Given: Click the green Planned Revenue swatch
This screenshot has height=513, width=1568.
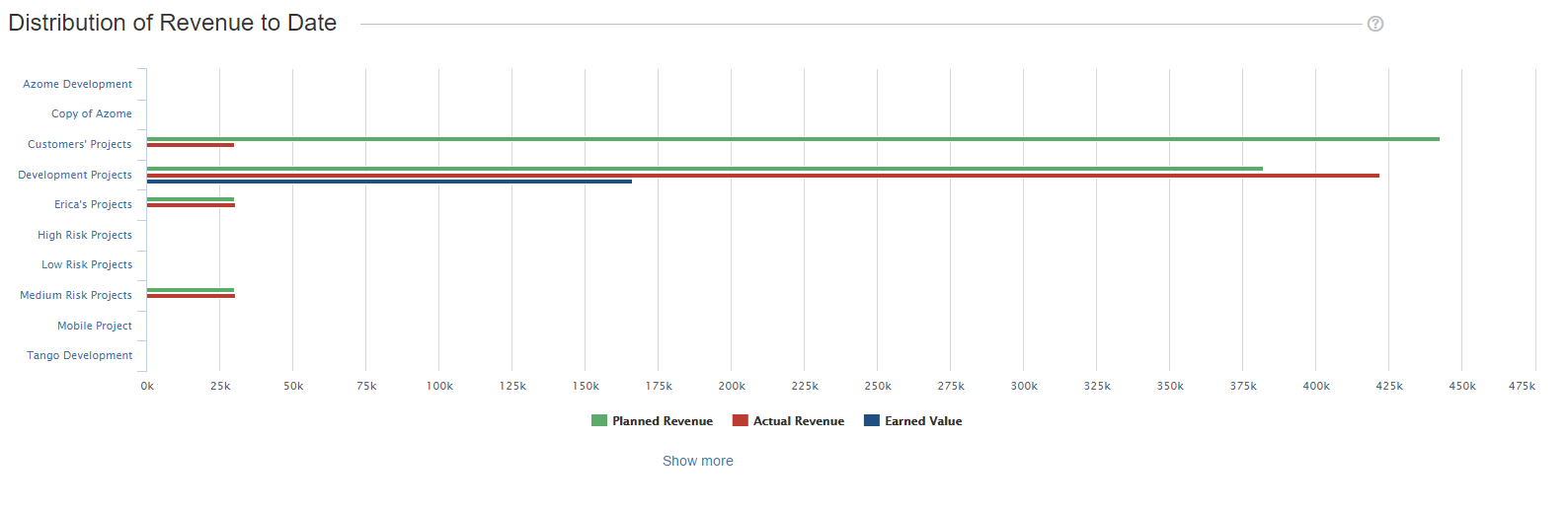Looking at the screenshot, I should 599,421.
